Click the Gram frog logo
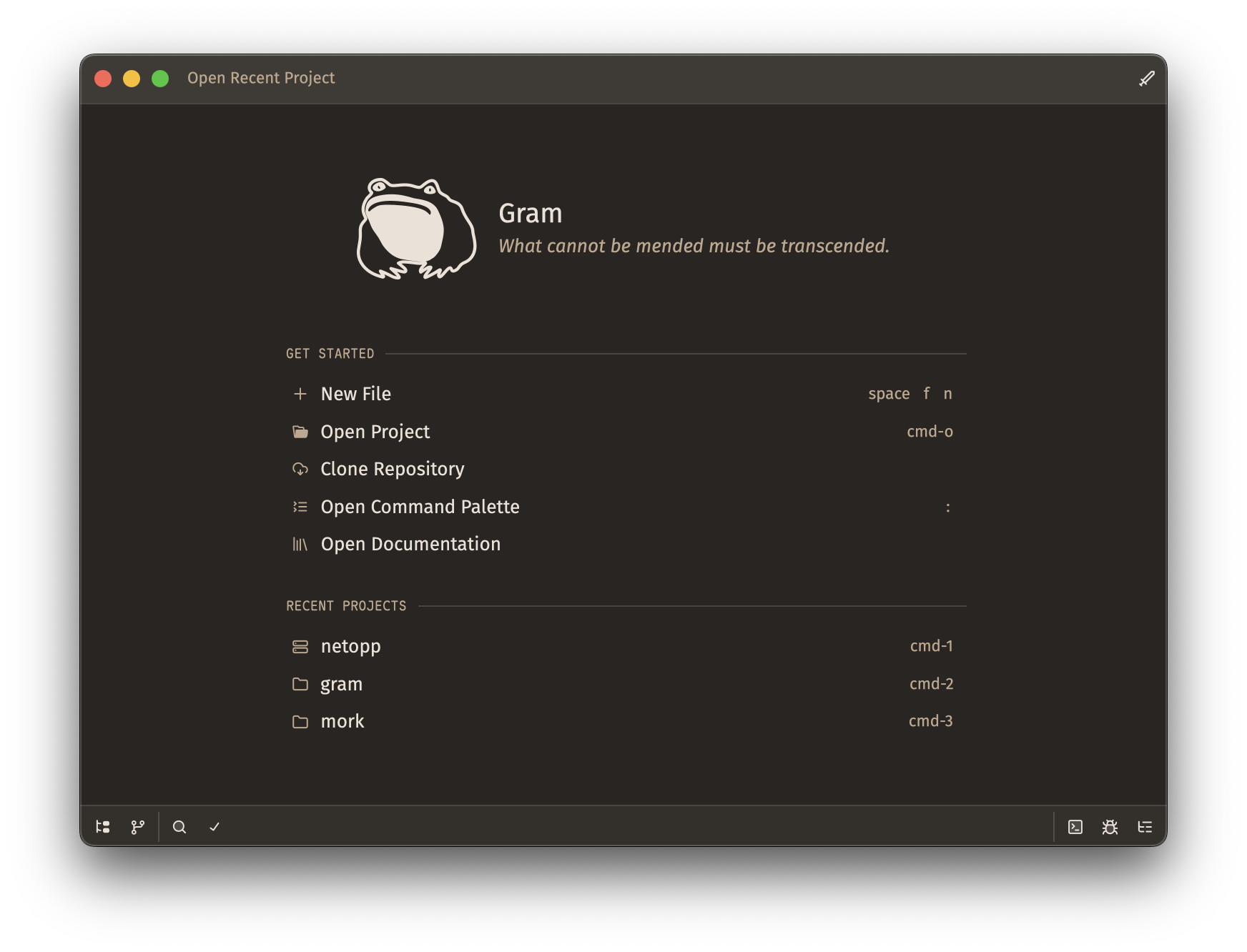This screenshot has width=1247, height=952. coord(416,226)
